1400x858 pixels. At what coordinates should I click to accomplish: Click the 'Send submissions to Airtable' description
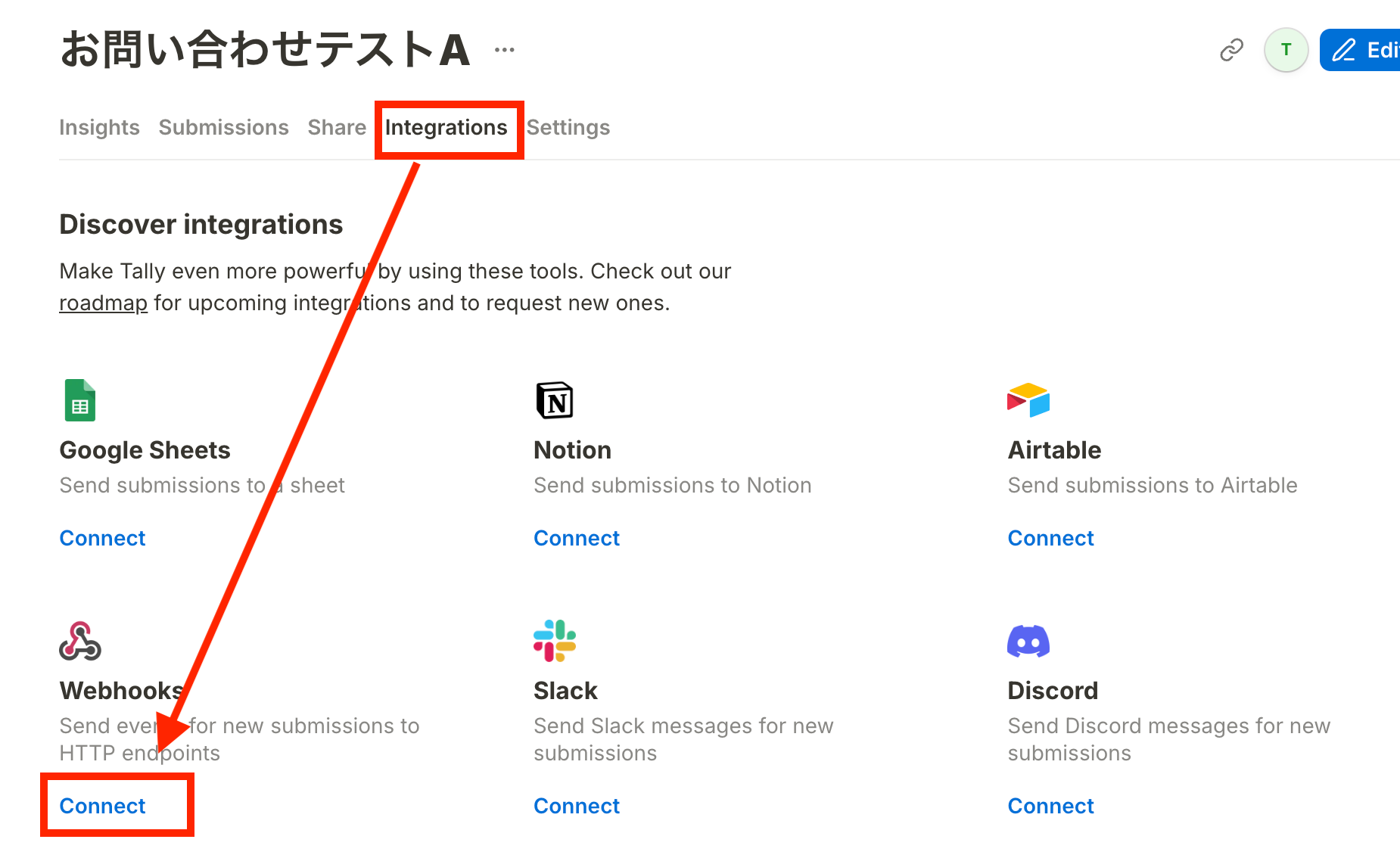1153,485
